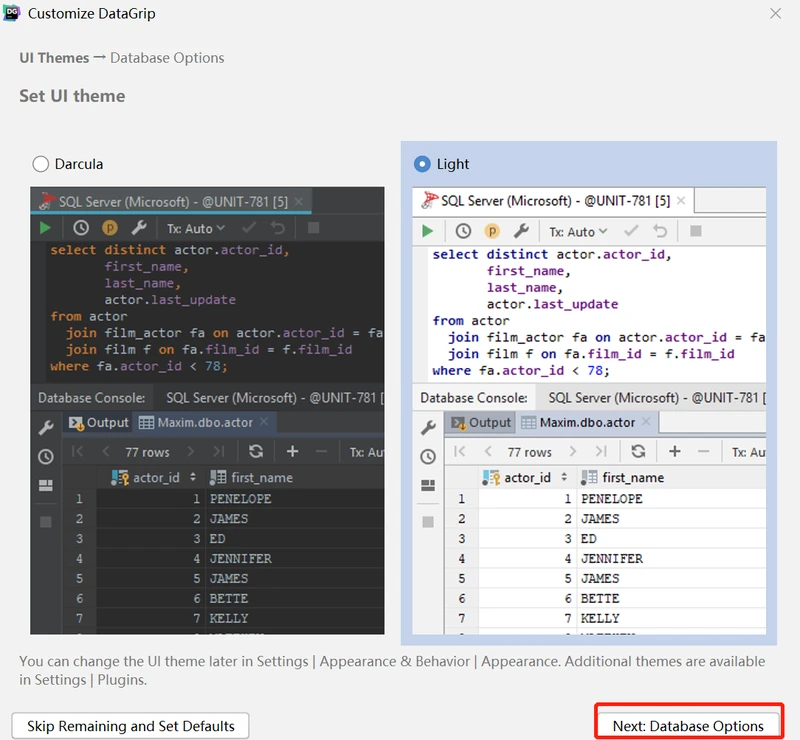Image resolution: width=800 pixels, height=740 pixels.
Task: Click sidebar layout icon in Darcula console panel
Action: click(46, 485)
